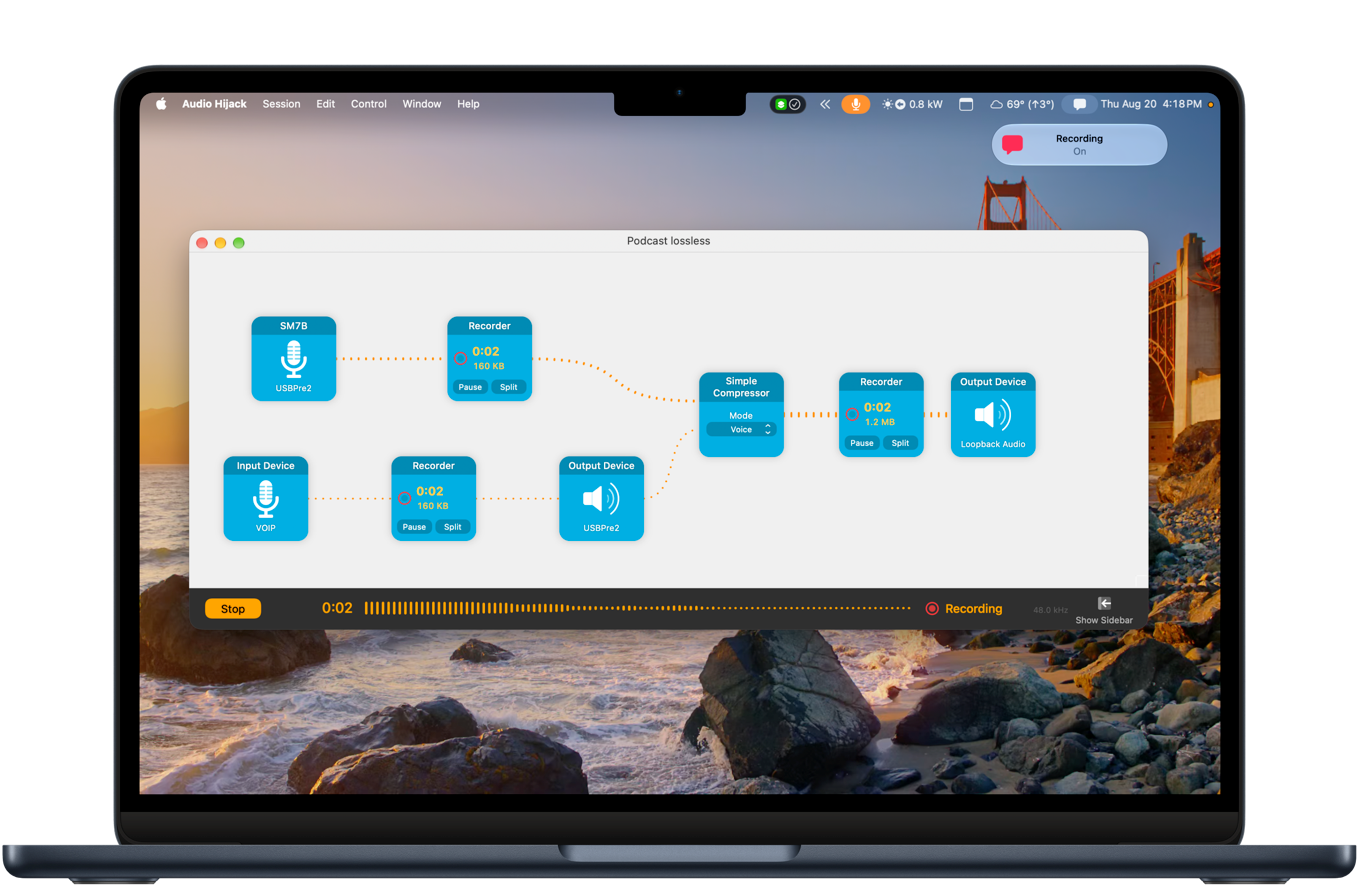Split the Recorder after VOIP Input Device

coord(452,527)
